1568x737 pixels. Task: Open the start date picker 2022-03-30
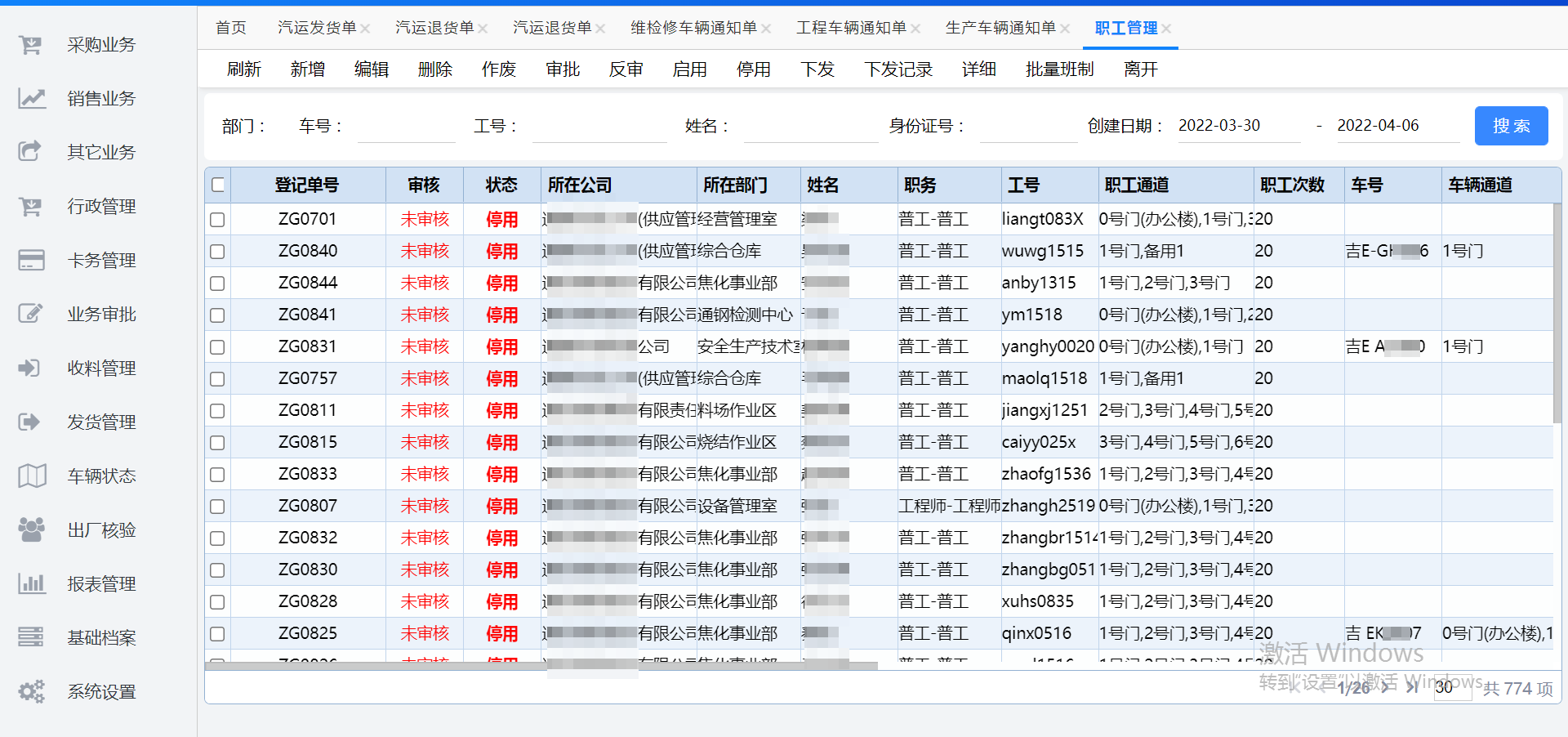[1238, 125]
